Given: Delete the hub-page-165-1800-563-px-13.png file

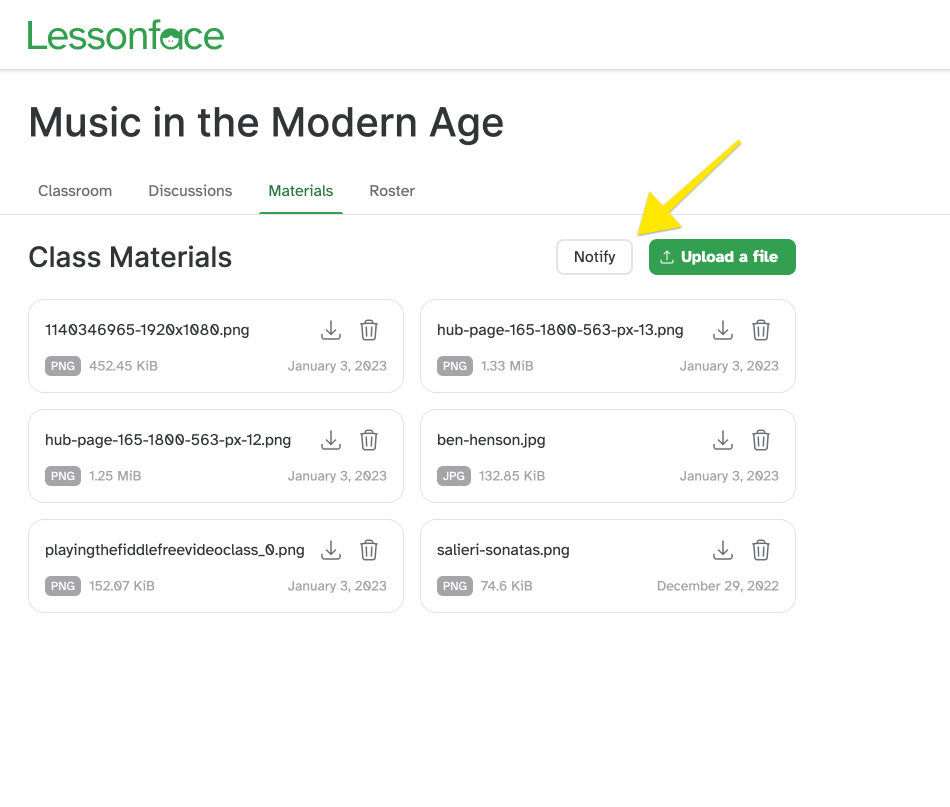Looking at the screenshot, I should tap(760, 329).
